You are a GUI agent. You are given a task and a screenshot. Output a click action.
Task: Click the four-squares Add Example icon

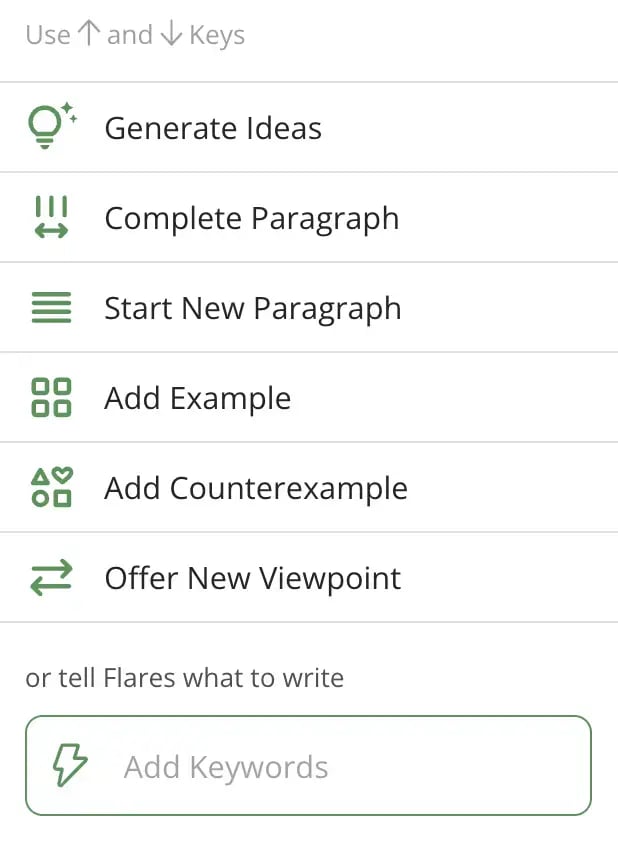click(x=51, y=397)
